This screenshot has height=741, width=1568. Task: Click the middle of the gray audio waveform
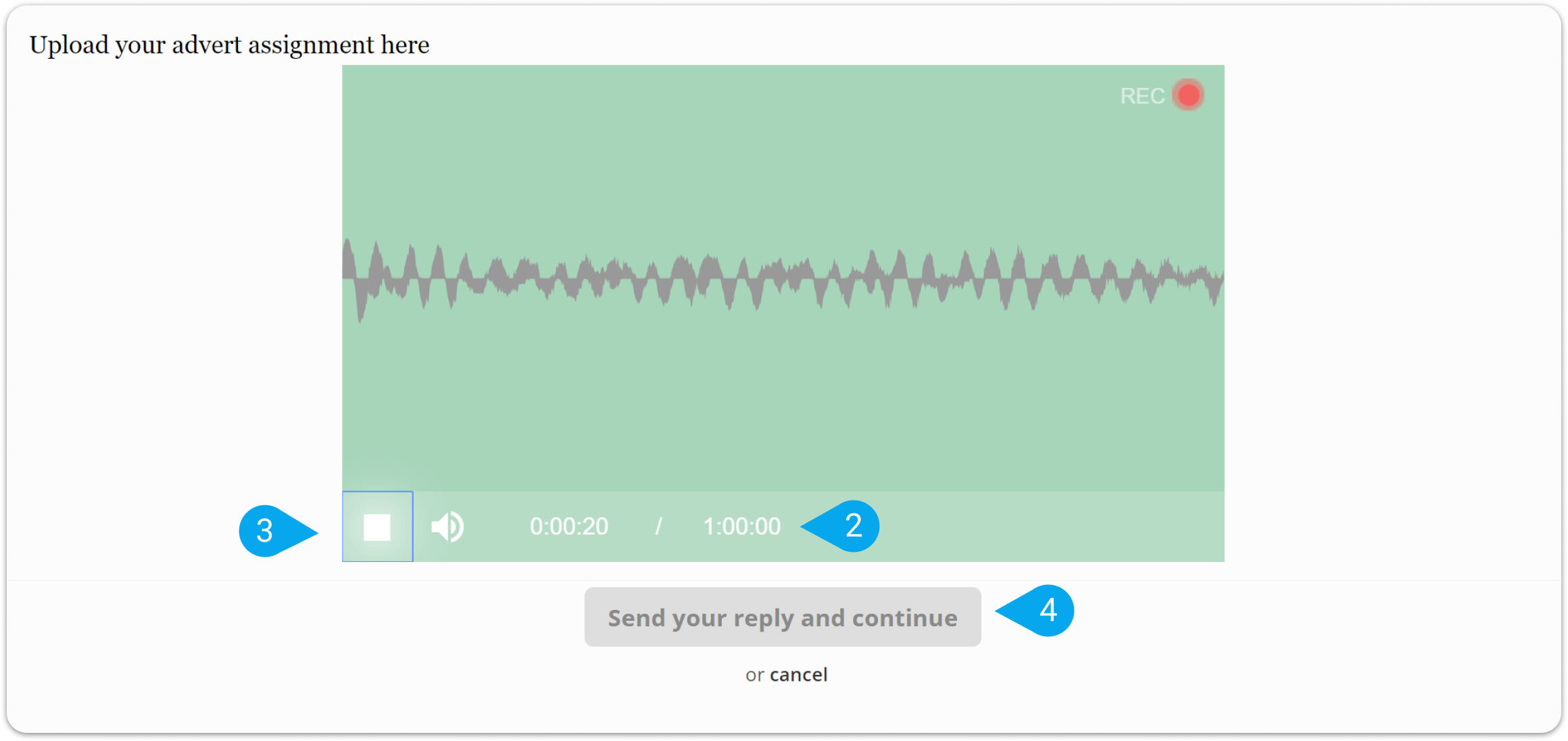coord(783,279)
